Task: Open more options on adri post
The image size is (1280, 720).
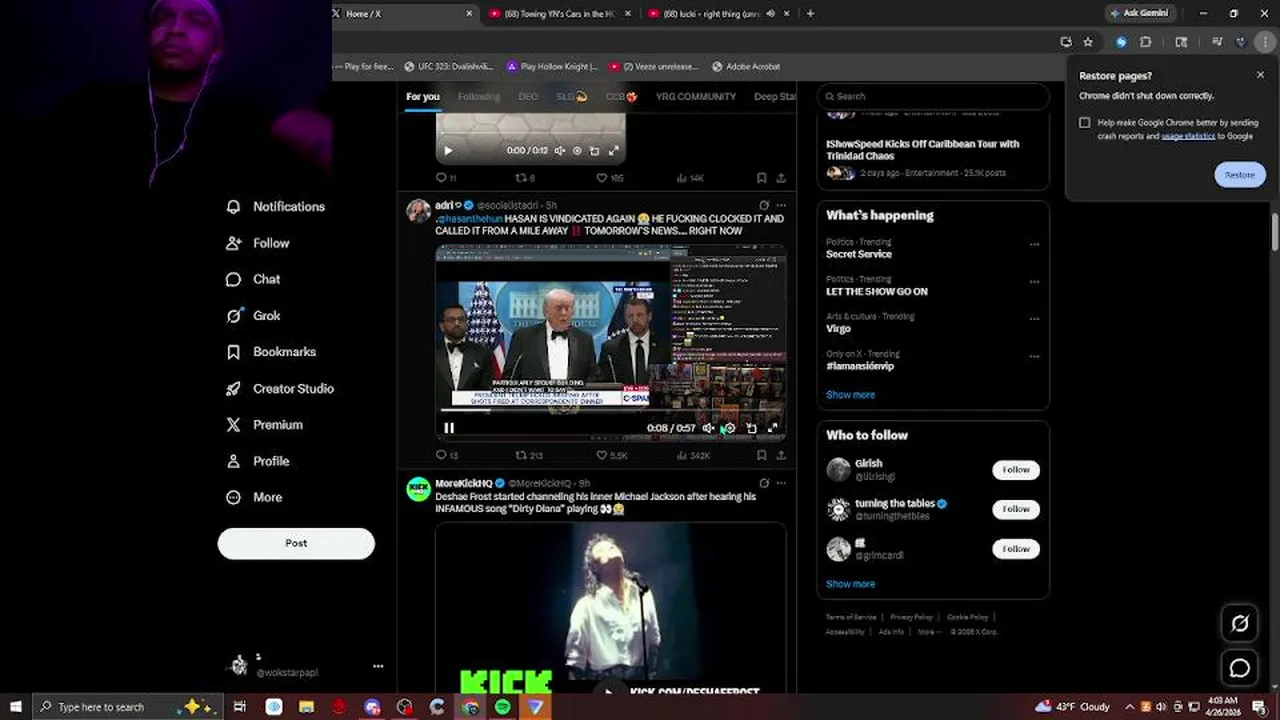Action: coord(781,205)
